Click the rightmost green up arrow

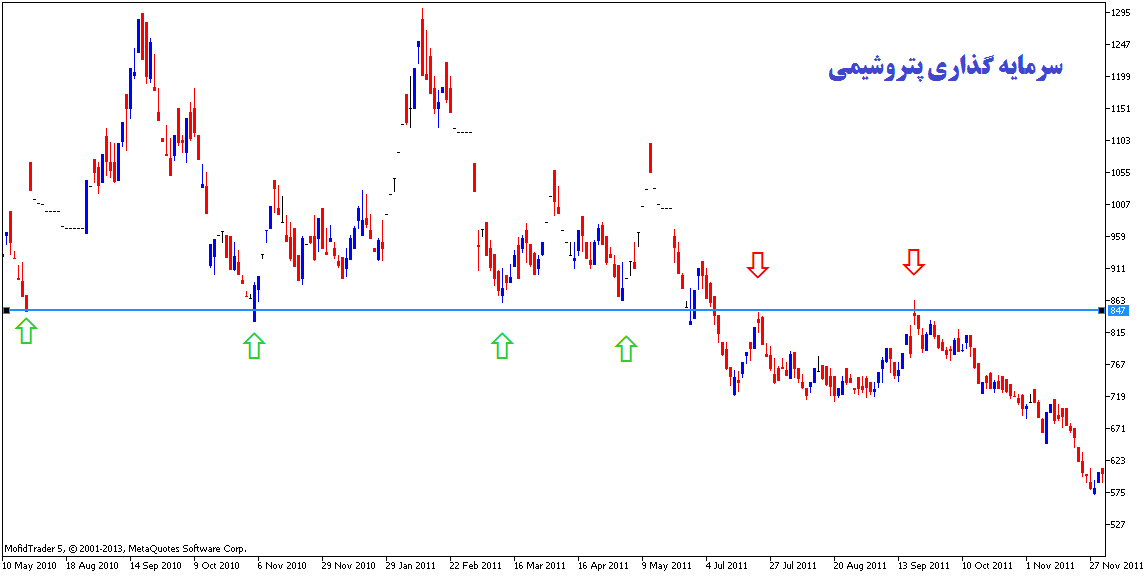pyautogui.click(x=626, y=348)
